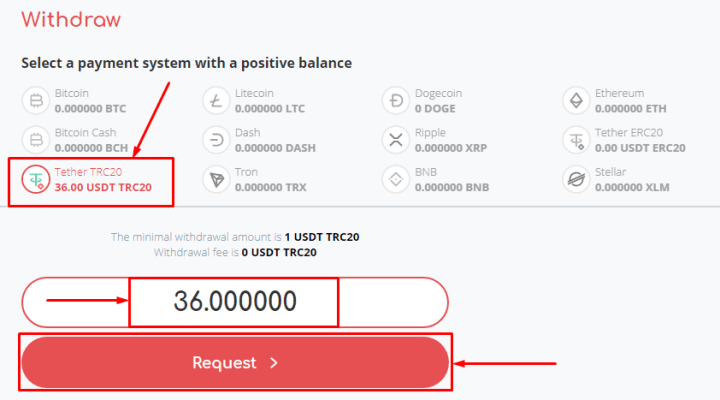Select the Litecoin icon
Screen dimensions: 720x400
216,100
